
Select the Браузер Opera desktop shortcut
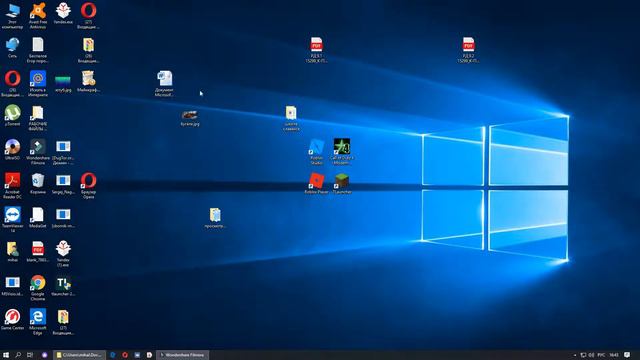point(88,186)
